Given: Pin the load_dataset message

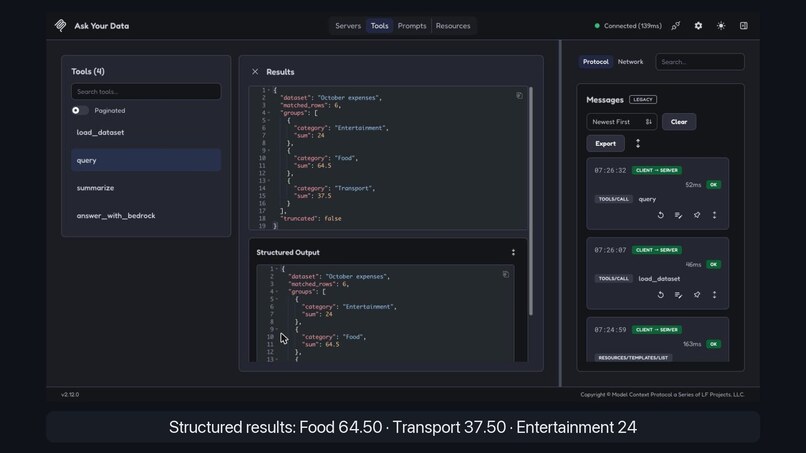Looking at the screenshot, I should [697, 295].
